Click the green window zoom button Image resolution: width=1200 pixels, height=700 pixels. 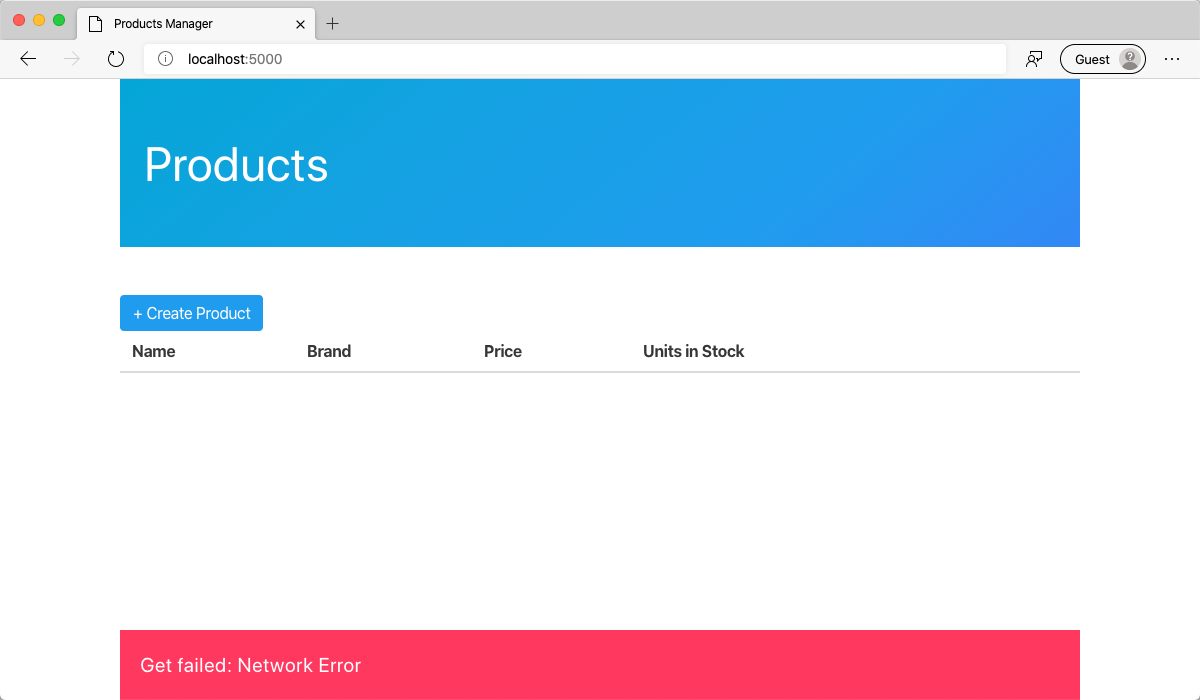[x=59, y=20]
